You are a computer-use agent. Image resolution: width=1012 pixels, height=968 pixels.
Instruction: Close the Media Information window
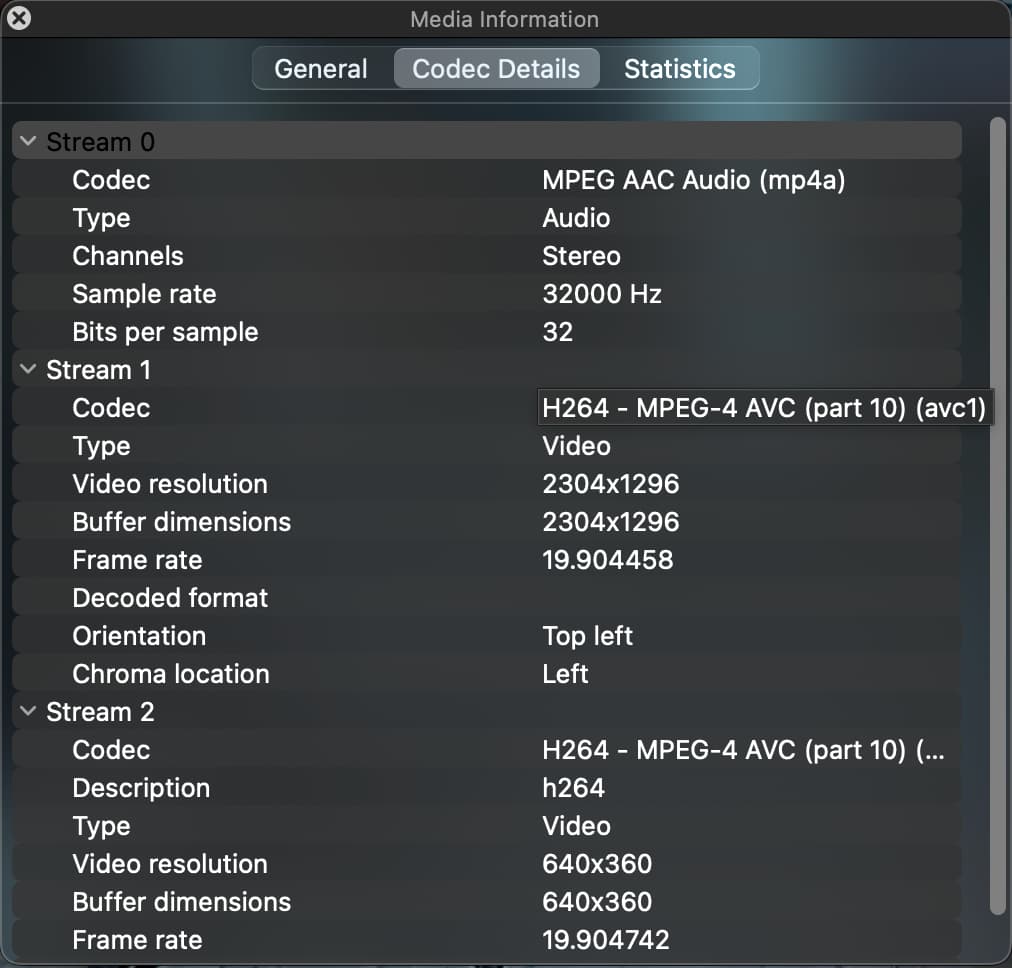pyautogui.click(x=18, y=18)
